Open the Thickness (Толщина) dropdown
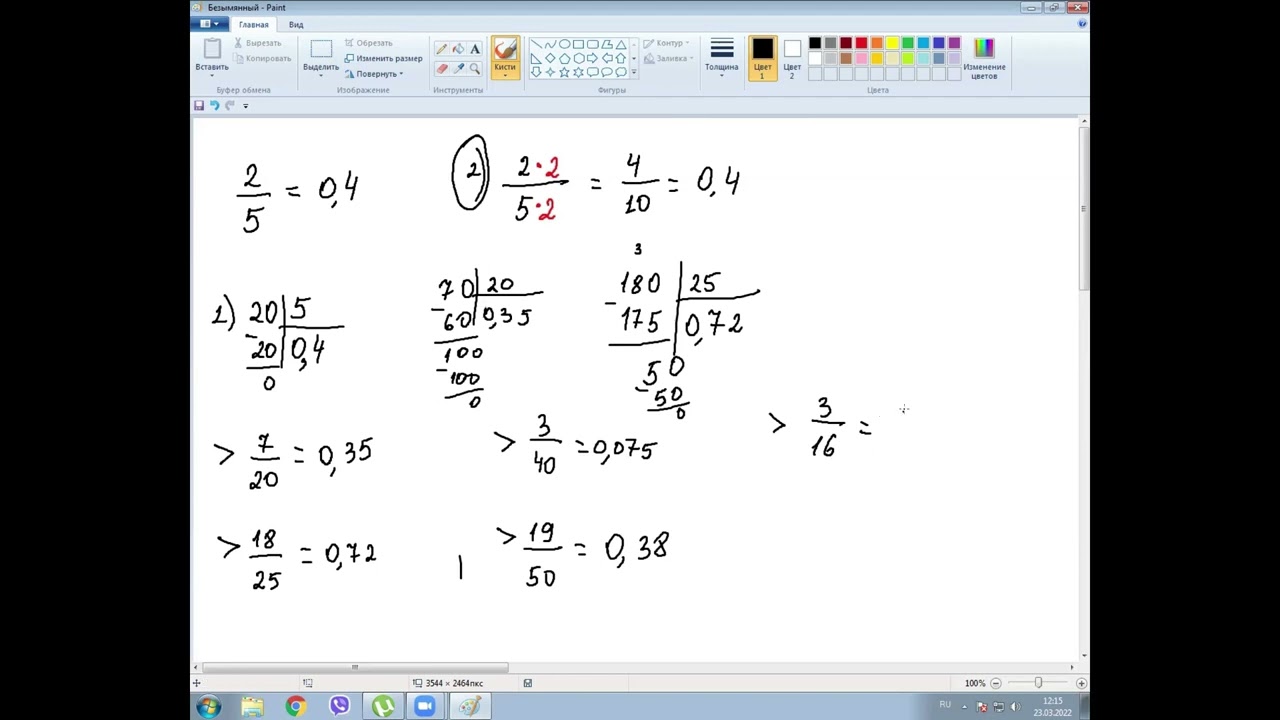Viewport: 1280px width, 720px height. point(722,58)
